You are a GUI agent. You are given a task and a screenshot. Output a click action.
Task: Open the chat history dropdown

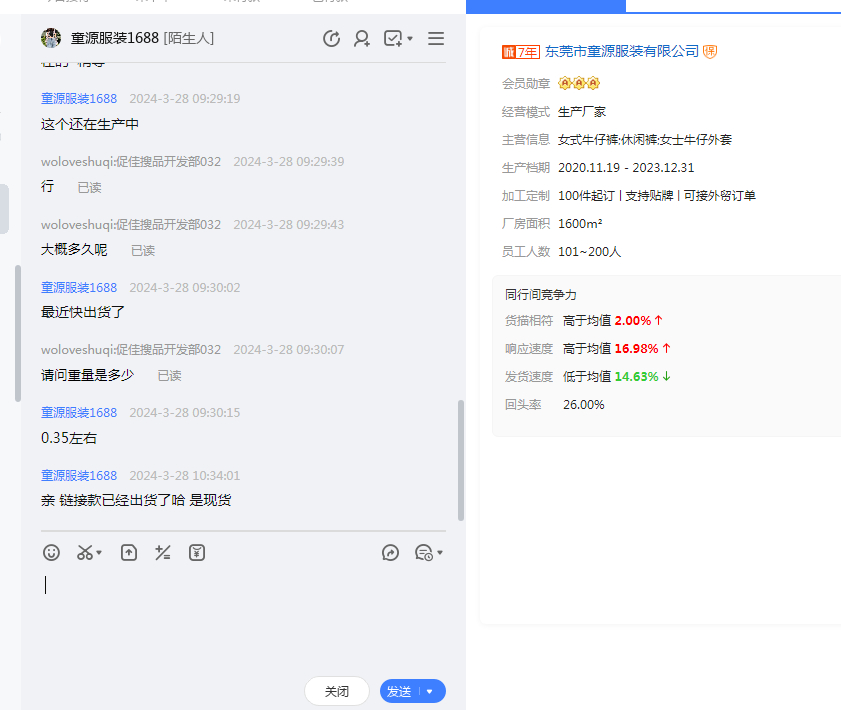pos(429,552)
